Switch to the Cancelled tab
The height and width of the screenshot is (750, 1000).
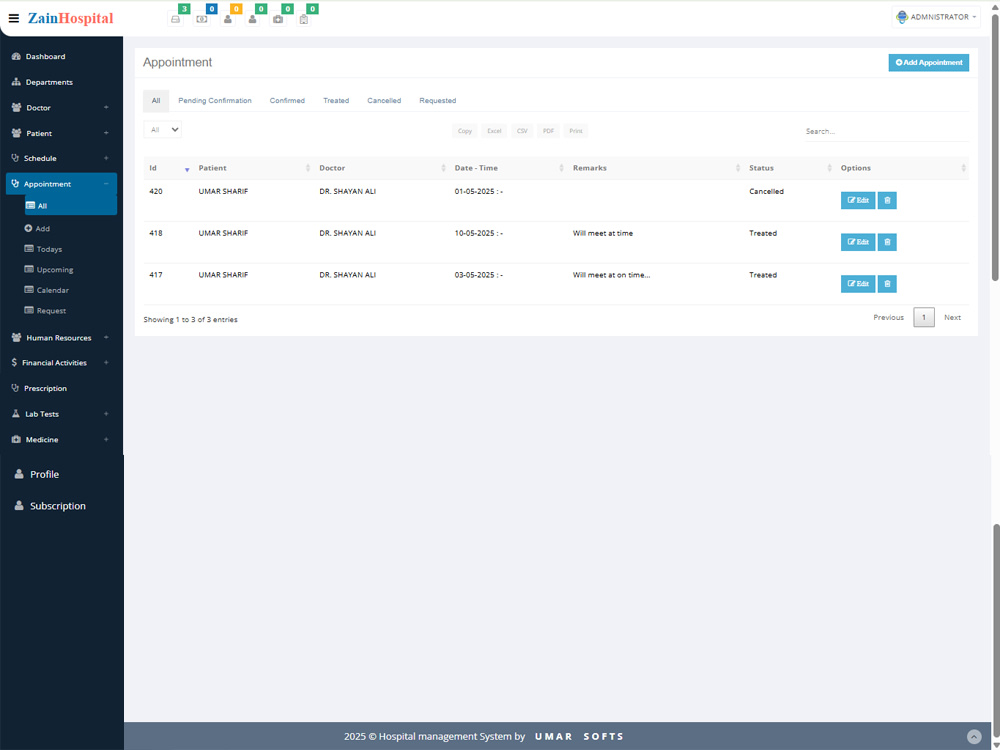click(384, 101)
